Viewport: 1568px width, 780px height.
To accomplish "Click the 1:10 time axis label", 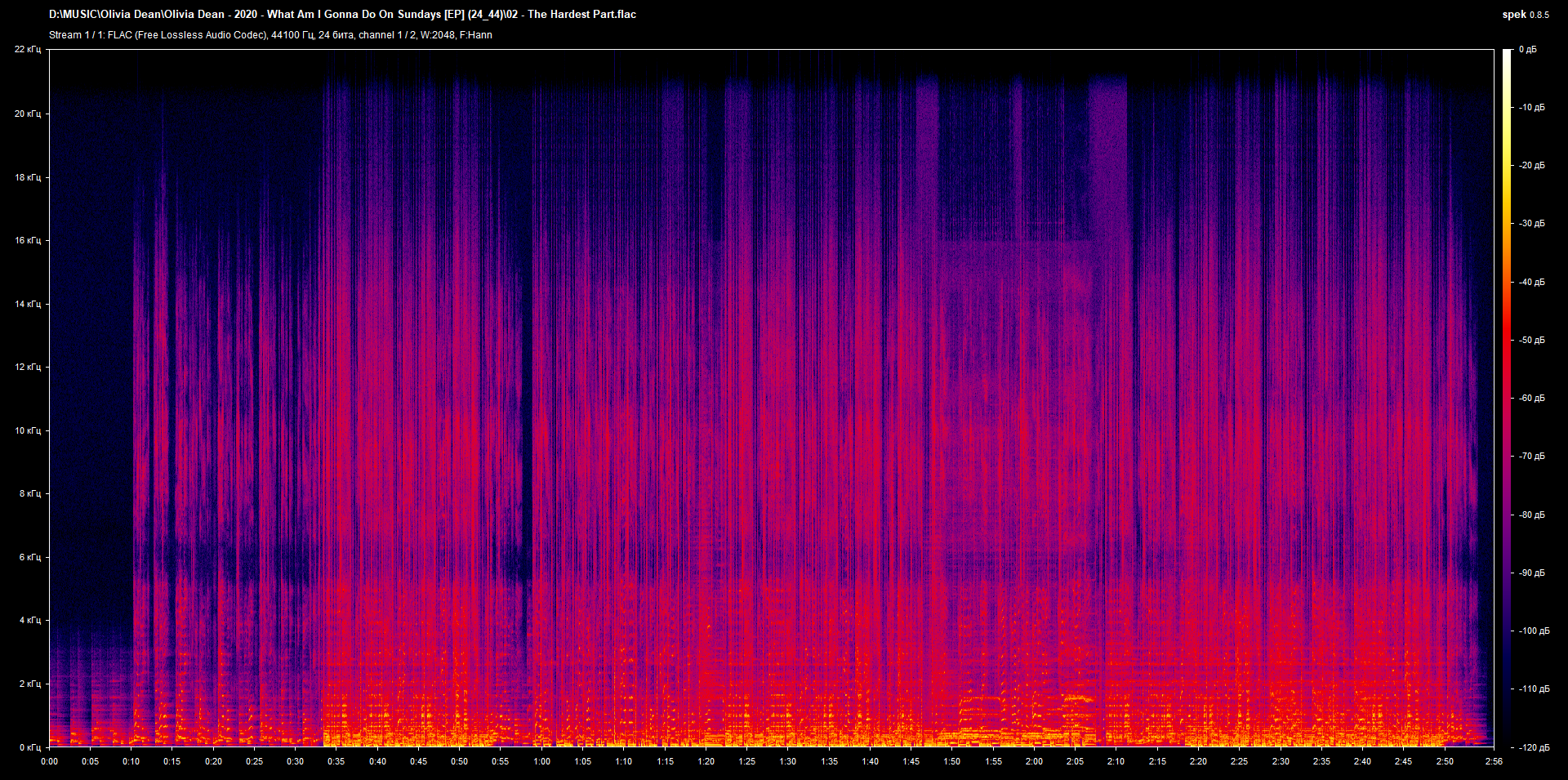I will click(624, 761).
